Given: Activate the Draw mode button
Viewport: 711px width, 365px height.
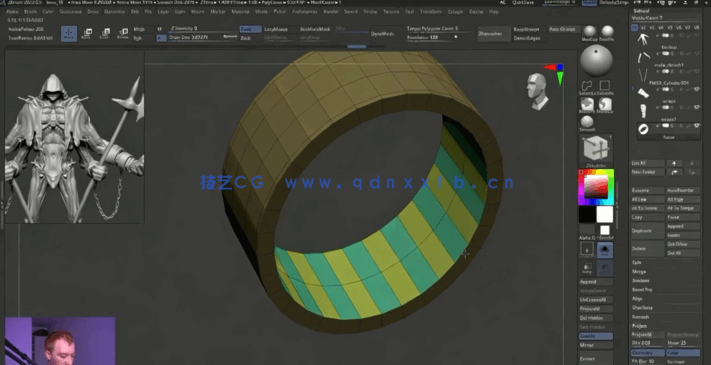Looking at the screenshot, I should point(69,34).
